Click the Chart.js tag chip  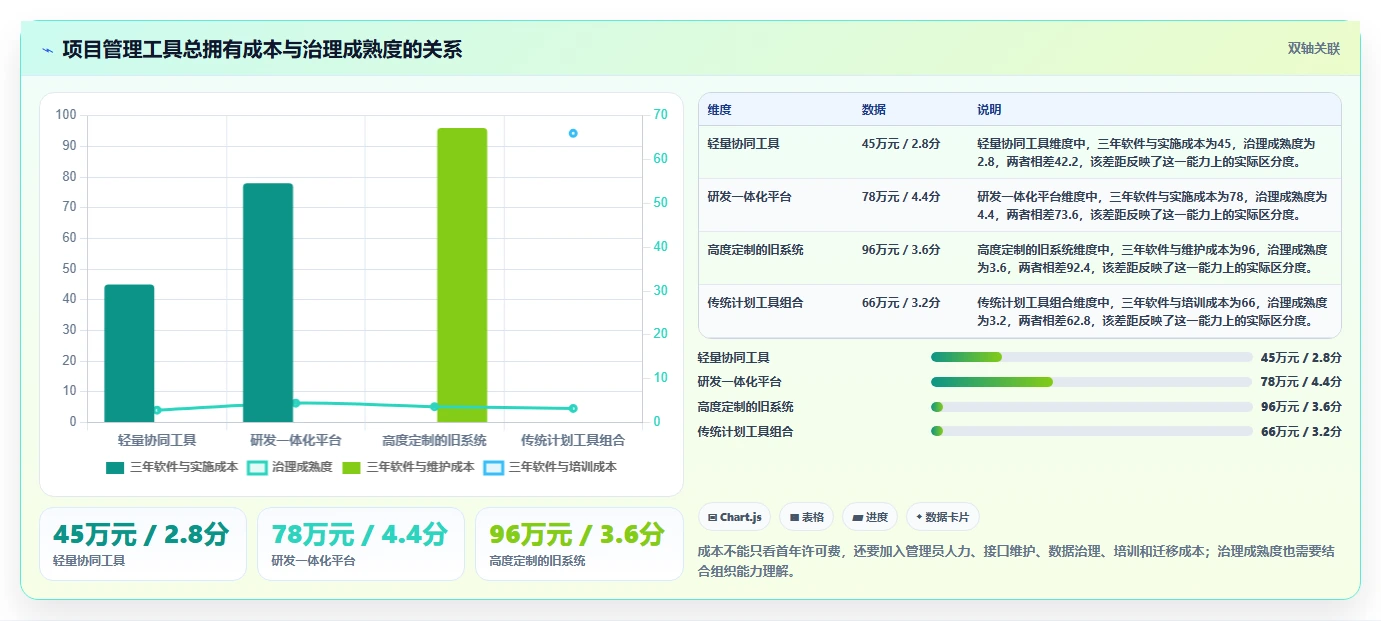(734, 517)
